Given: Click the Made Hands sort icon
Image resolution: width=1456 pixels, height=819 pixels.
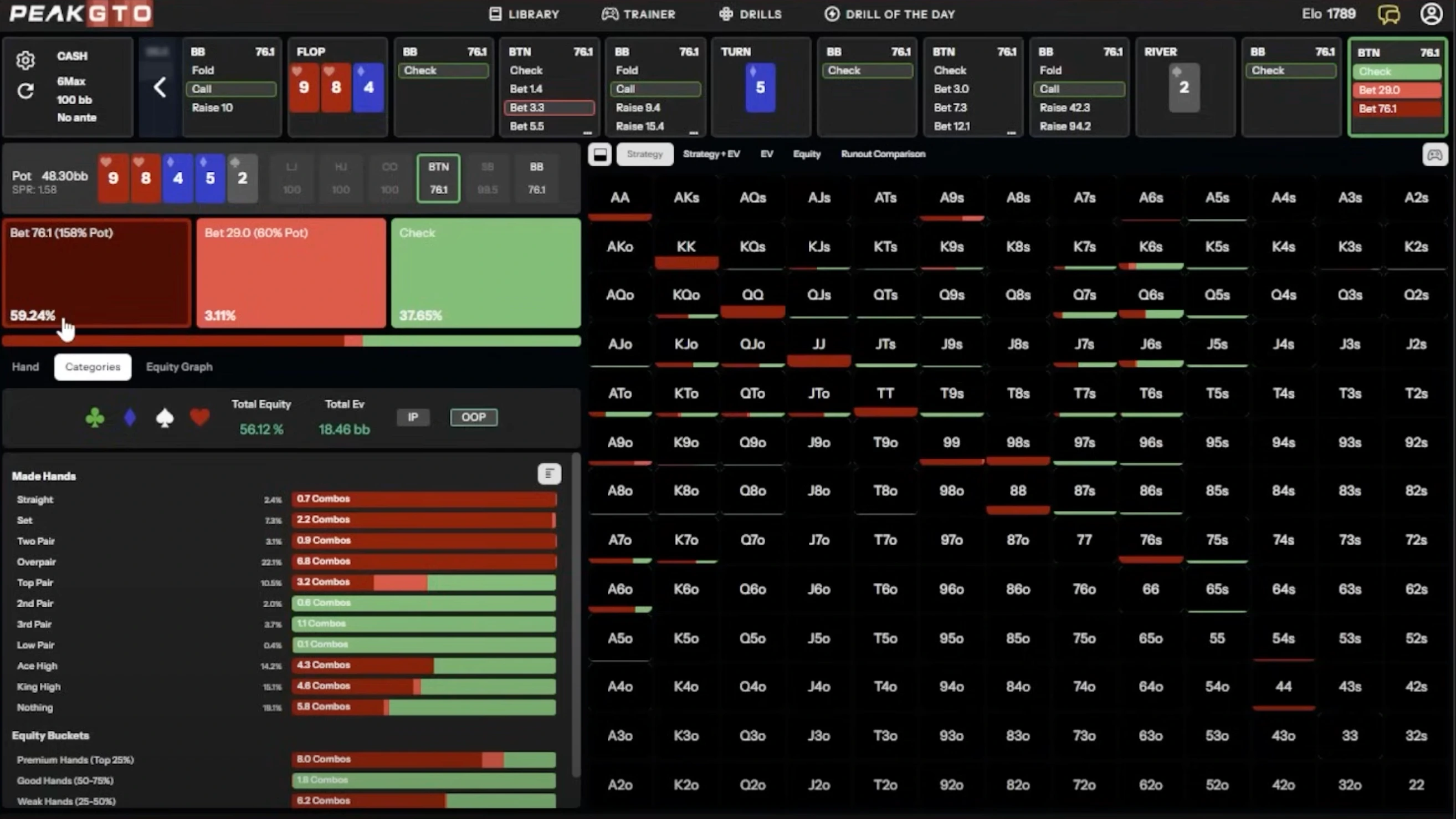Looking at the screenshot, I should 549,474.
